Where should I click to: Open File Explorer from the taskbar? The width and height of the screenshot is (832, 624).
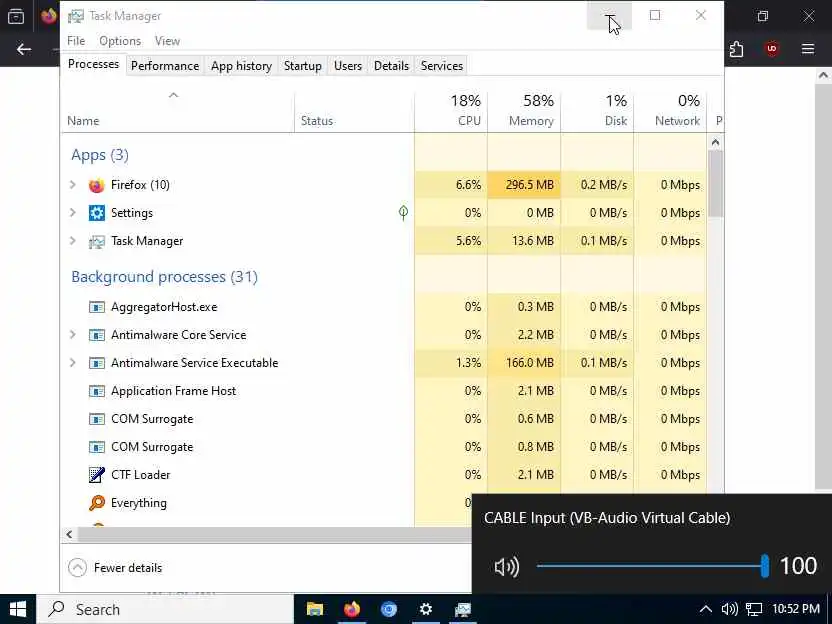coord(315,609)
